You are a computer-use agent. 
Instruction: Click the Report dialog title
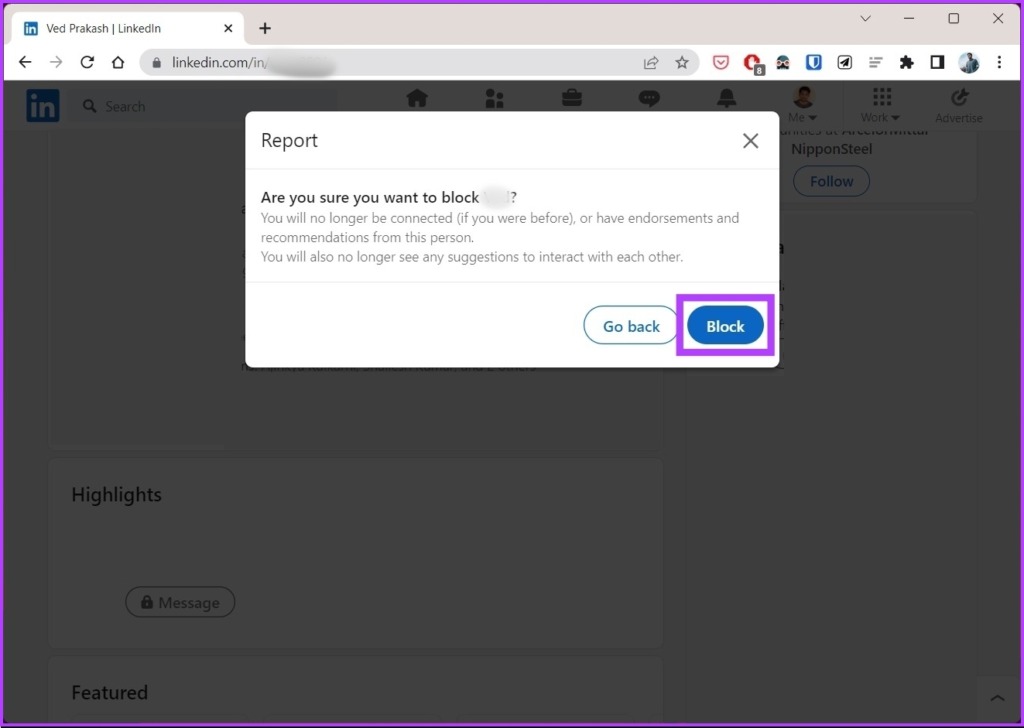pos(289,140)
